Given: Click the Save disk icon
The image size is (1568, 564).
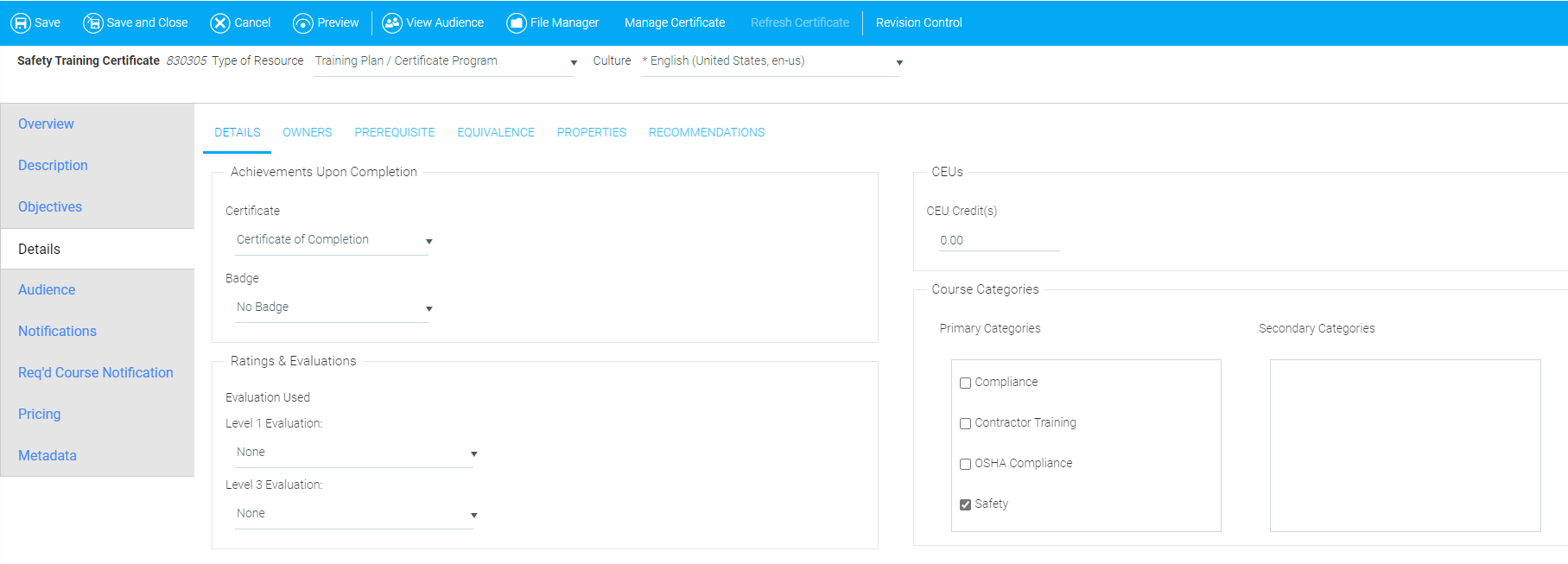Looking at the screenshot, I should 21,23.
